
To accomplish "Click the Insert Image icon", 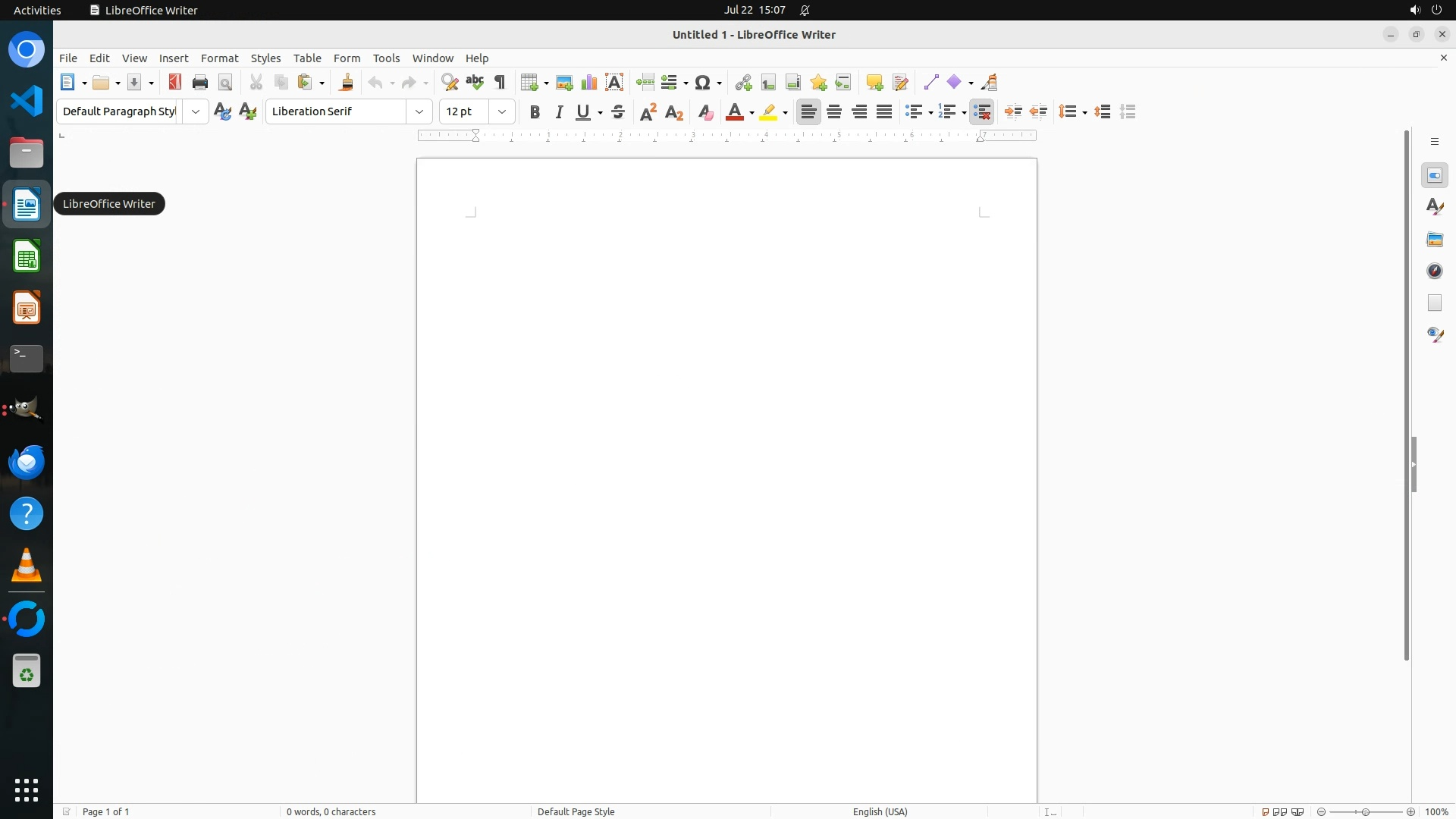I will click(x=564, y=83).
